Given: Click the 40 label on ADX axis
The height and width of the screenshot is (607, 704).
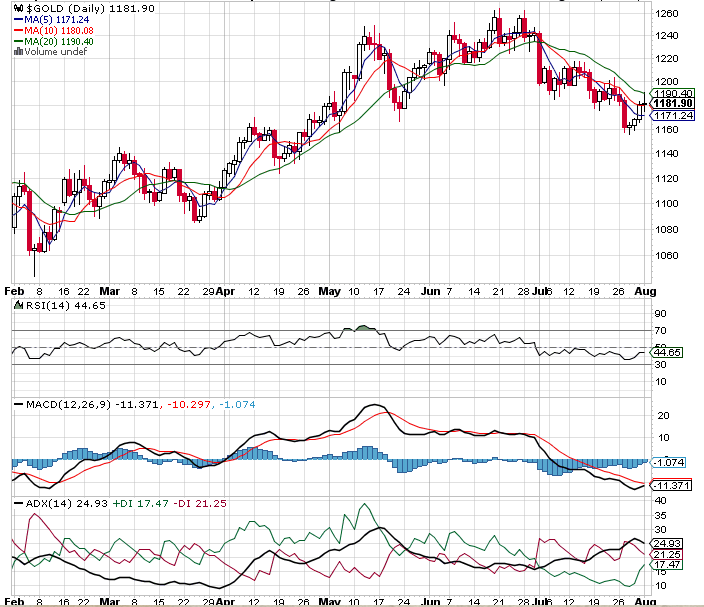Looking at the screenshot, I should 660,501.
